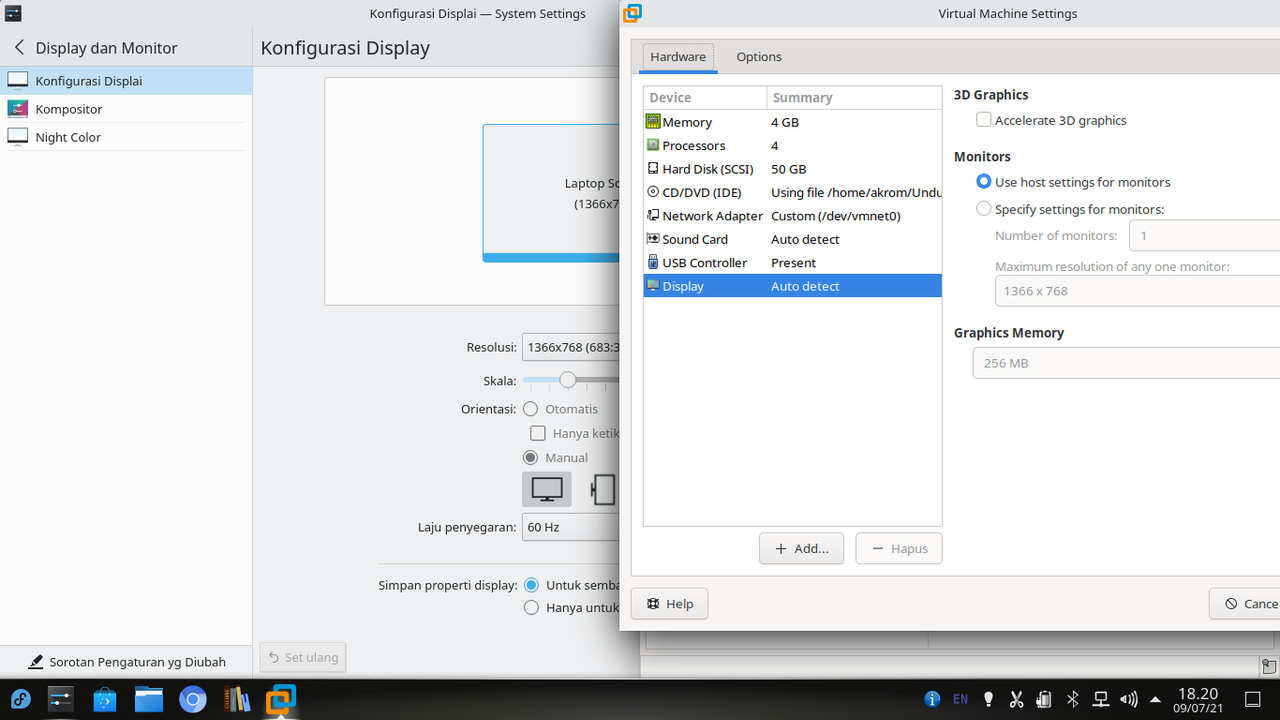Open the Fedora application launcher
The height and width of the screenshot is (720, 1280).
(x=20, y=699)
